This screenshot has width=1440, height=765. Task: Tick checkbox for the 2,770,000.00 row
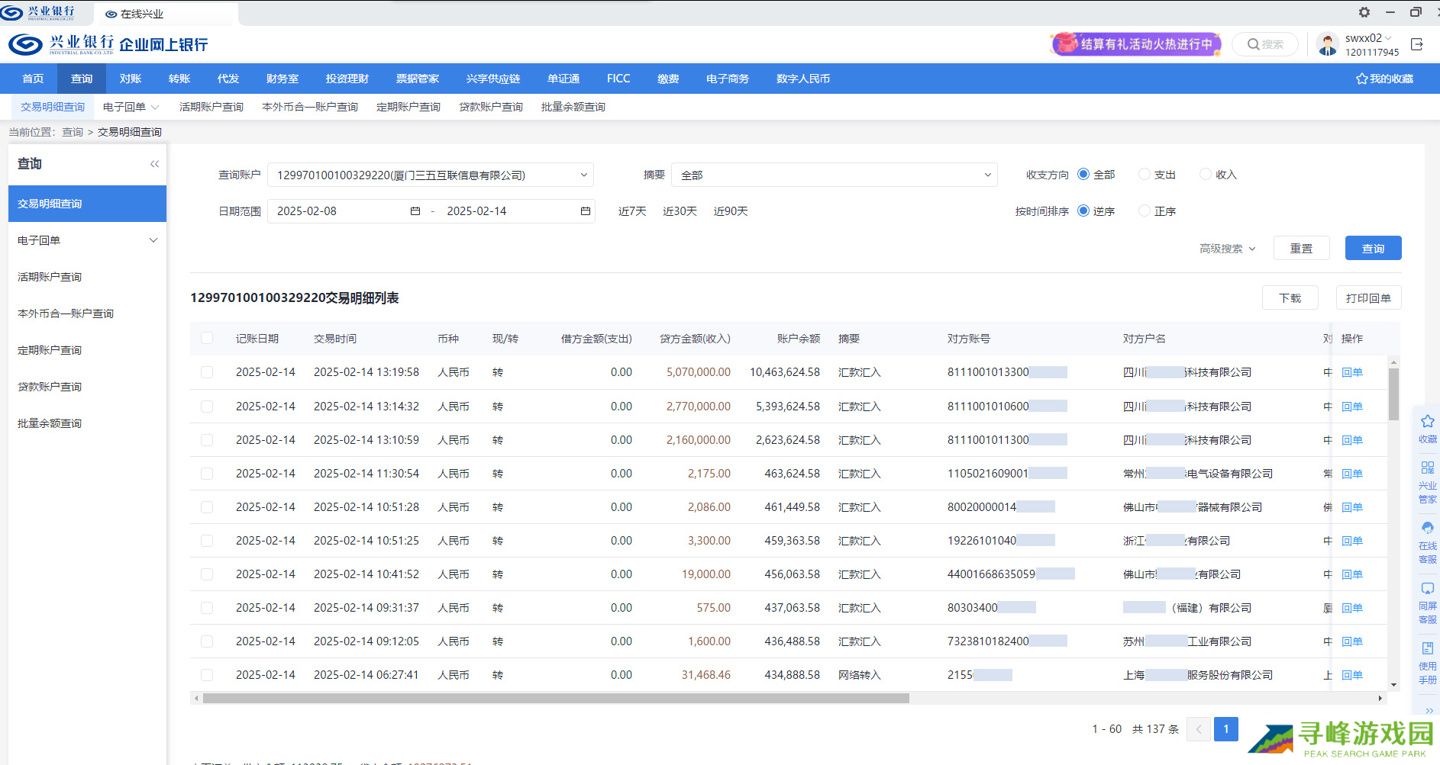pyautogui.click(x=207, y=406)
